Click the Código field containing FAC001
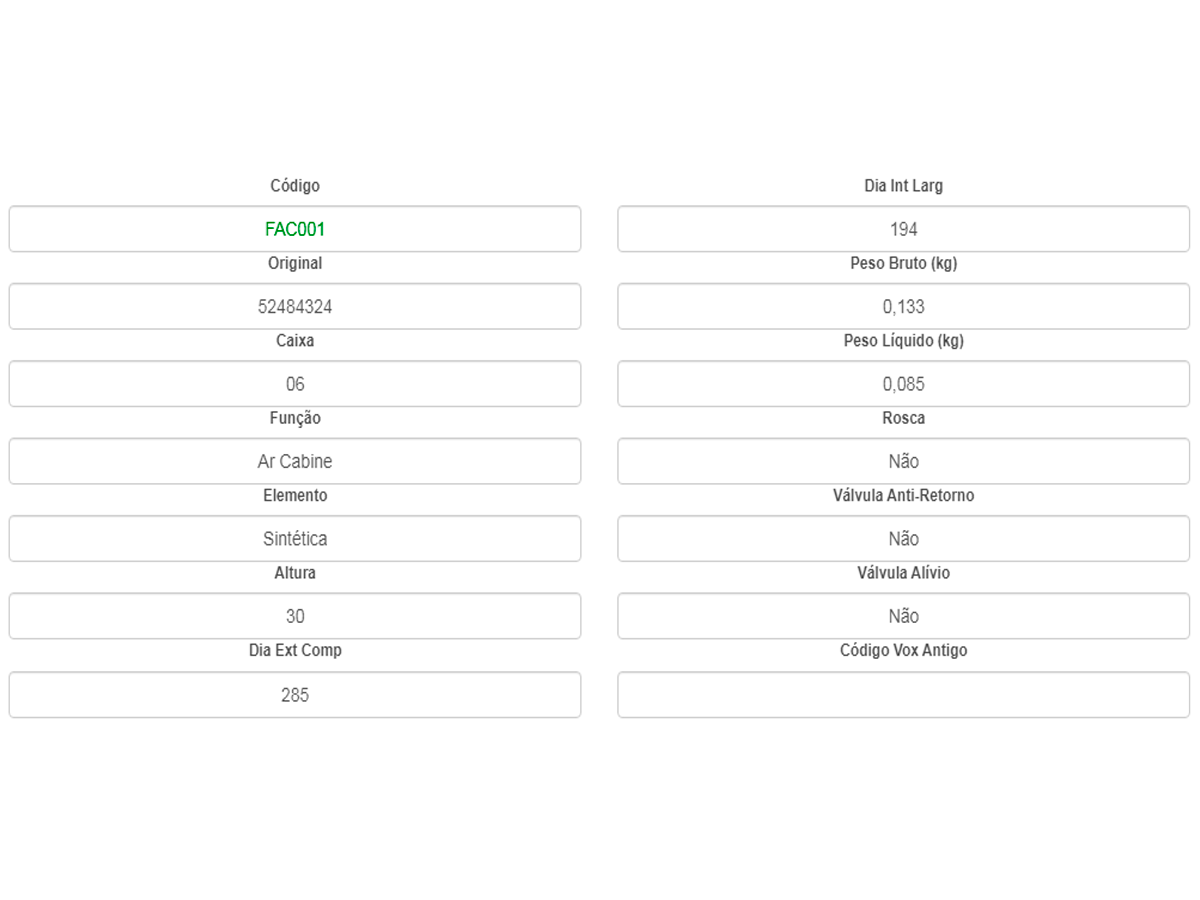 (x=295, y=229)
